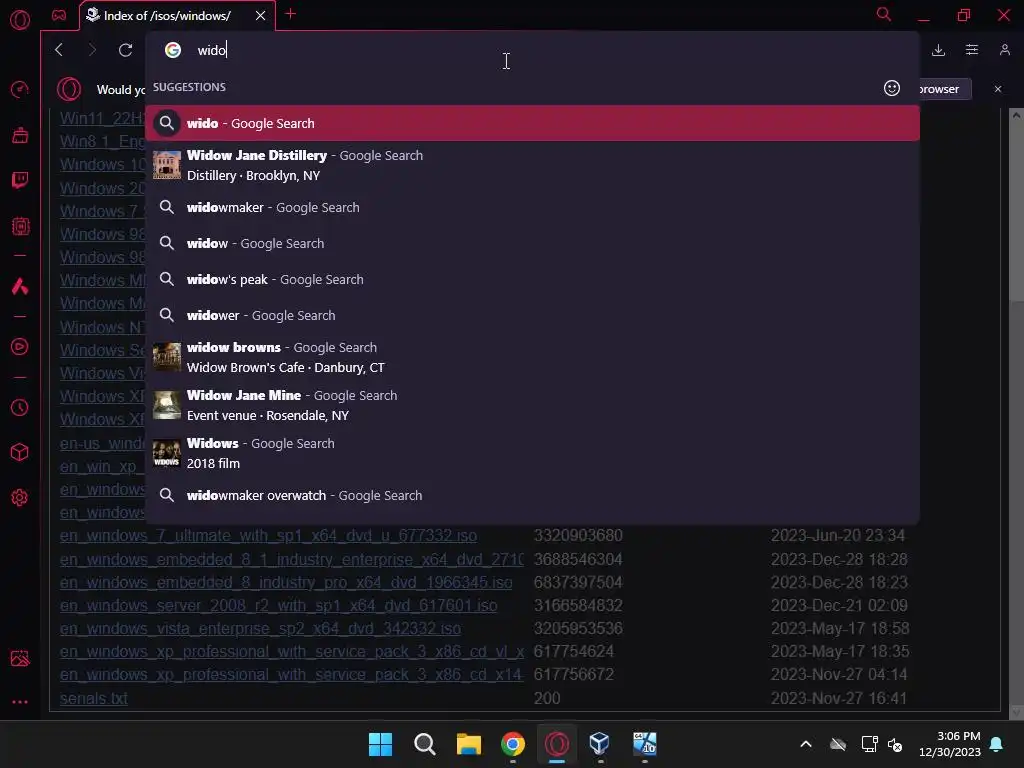Screen dimensions: 1024x768
Task: Dismiss the default browser prompt bar
Action: (997, 89)
